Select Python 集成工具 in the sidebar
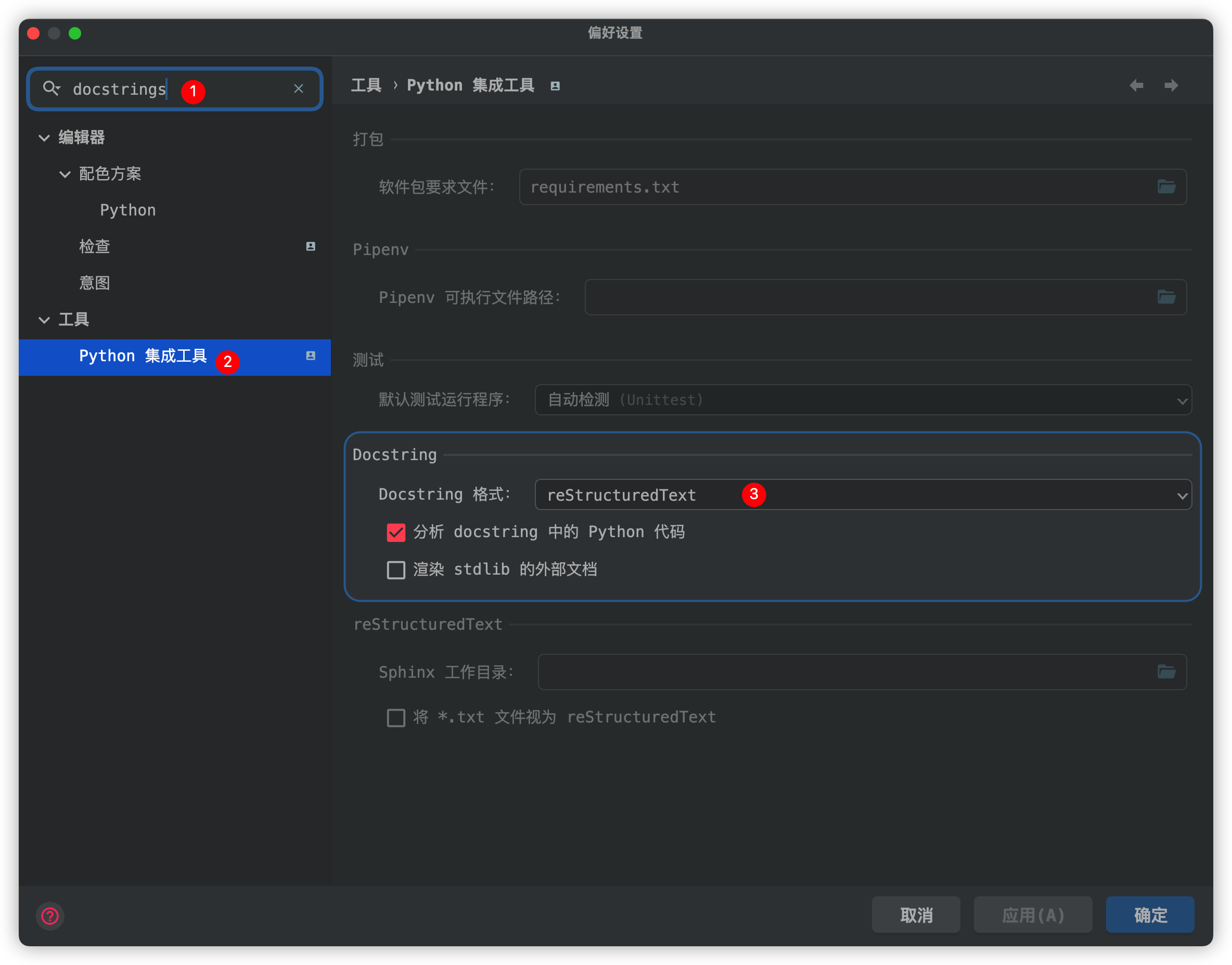 coord(143,356)
